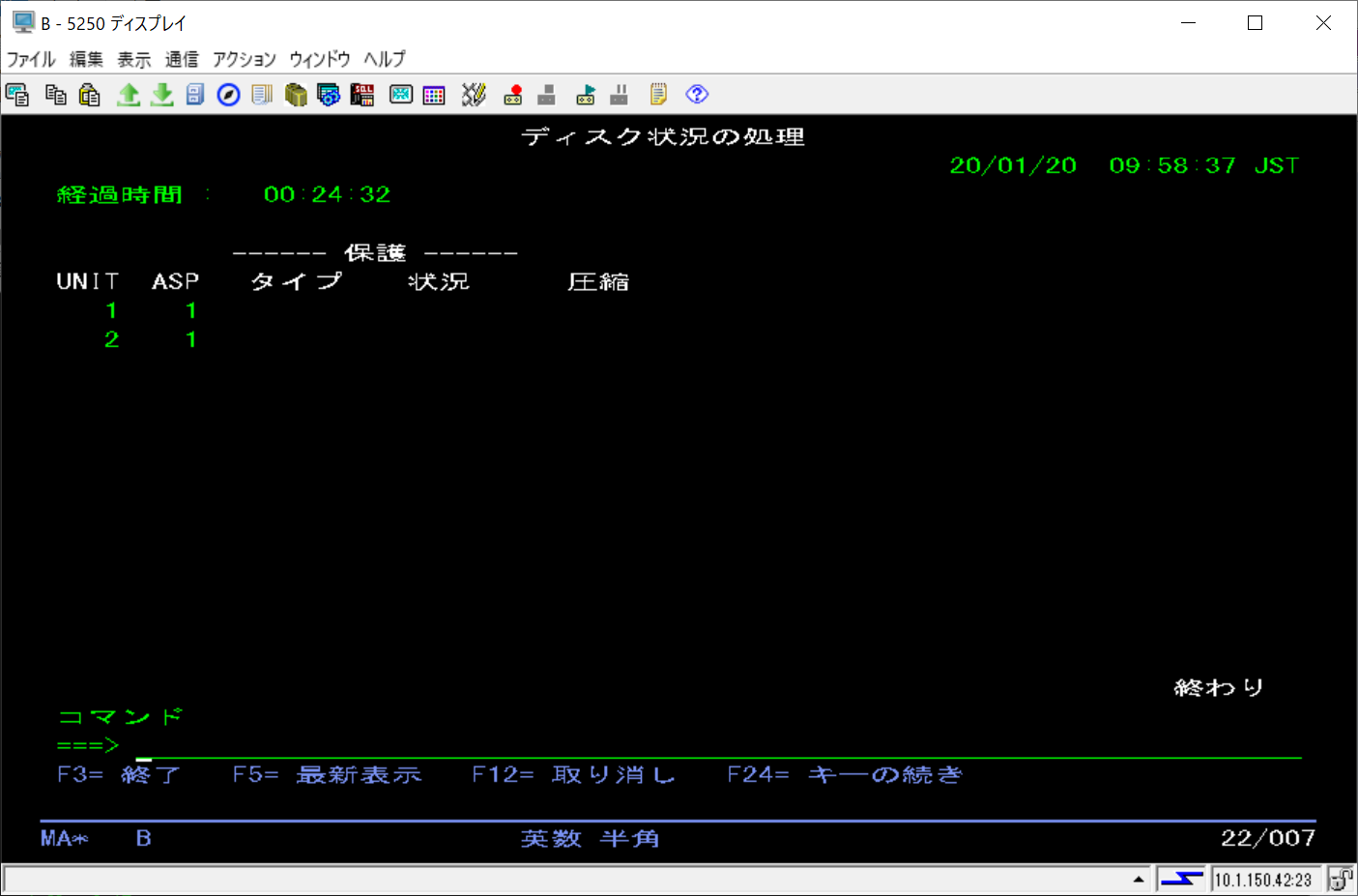Click the blue lightning connection status icon

[x=1181, y=879]
